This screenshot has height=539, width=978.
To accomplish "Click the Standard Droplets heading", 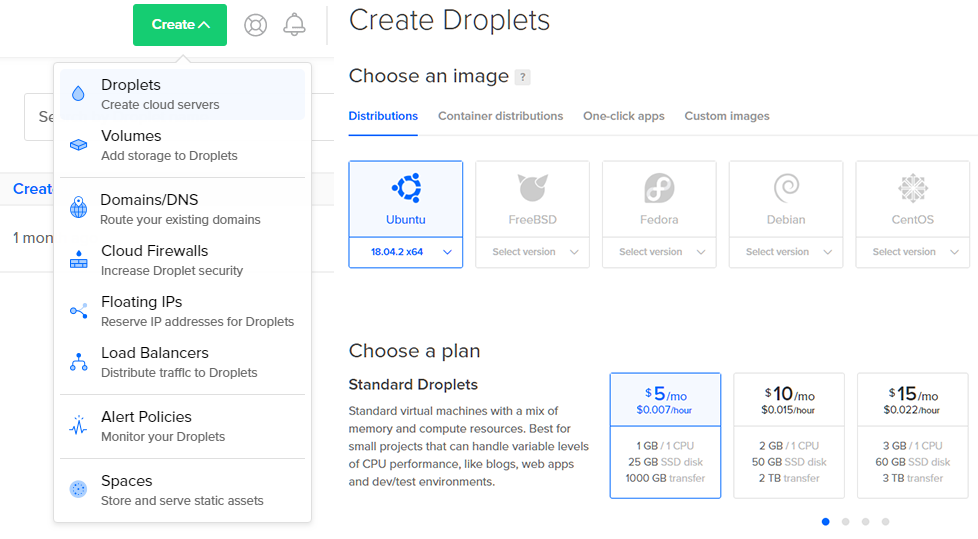I will click(413, 384).
